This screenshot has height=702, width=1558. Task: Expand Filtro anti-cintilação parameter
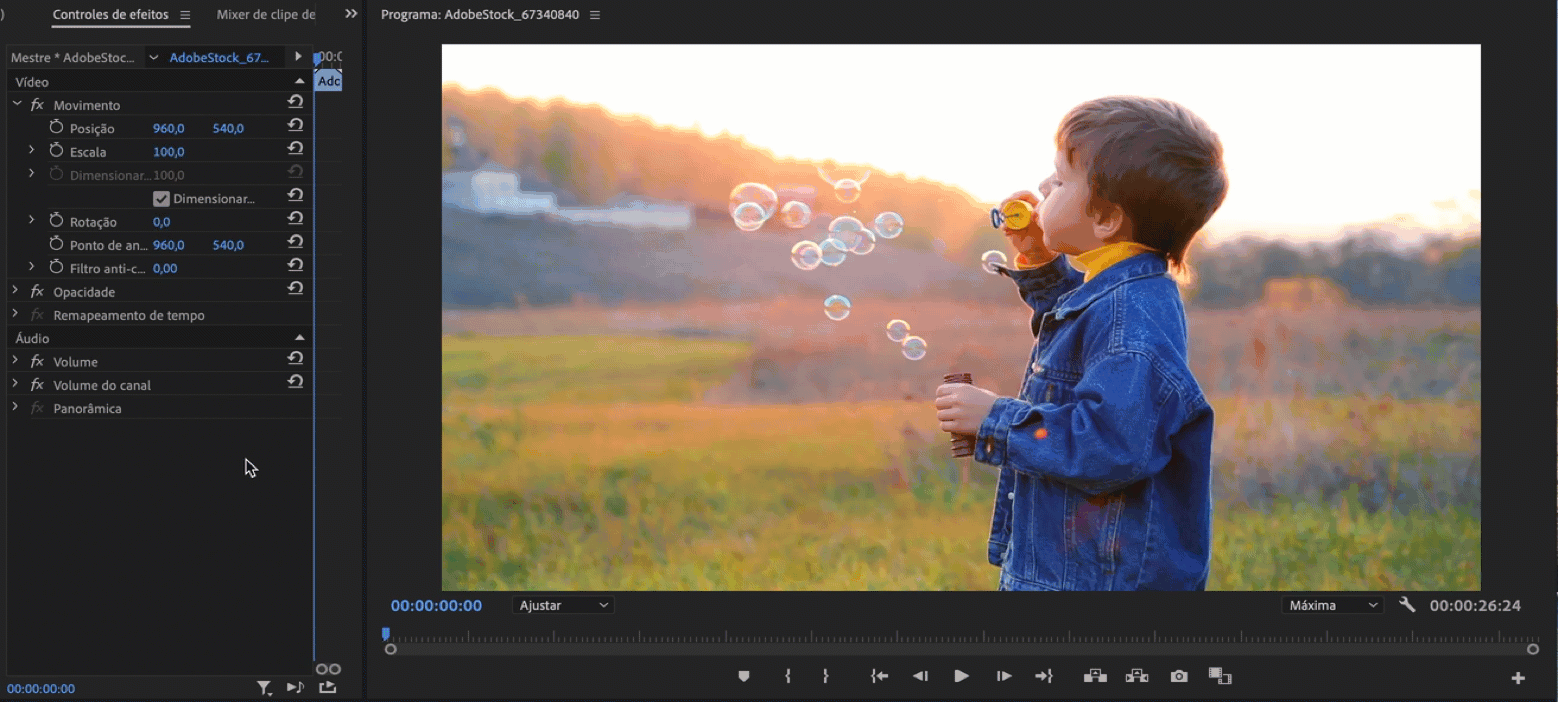(31, 267)
